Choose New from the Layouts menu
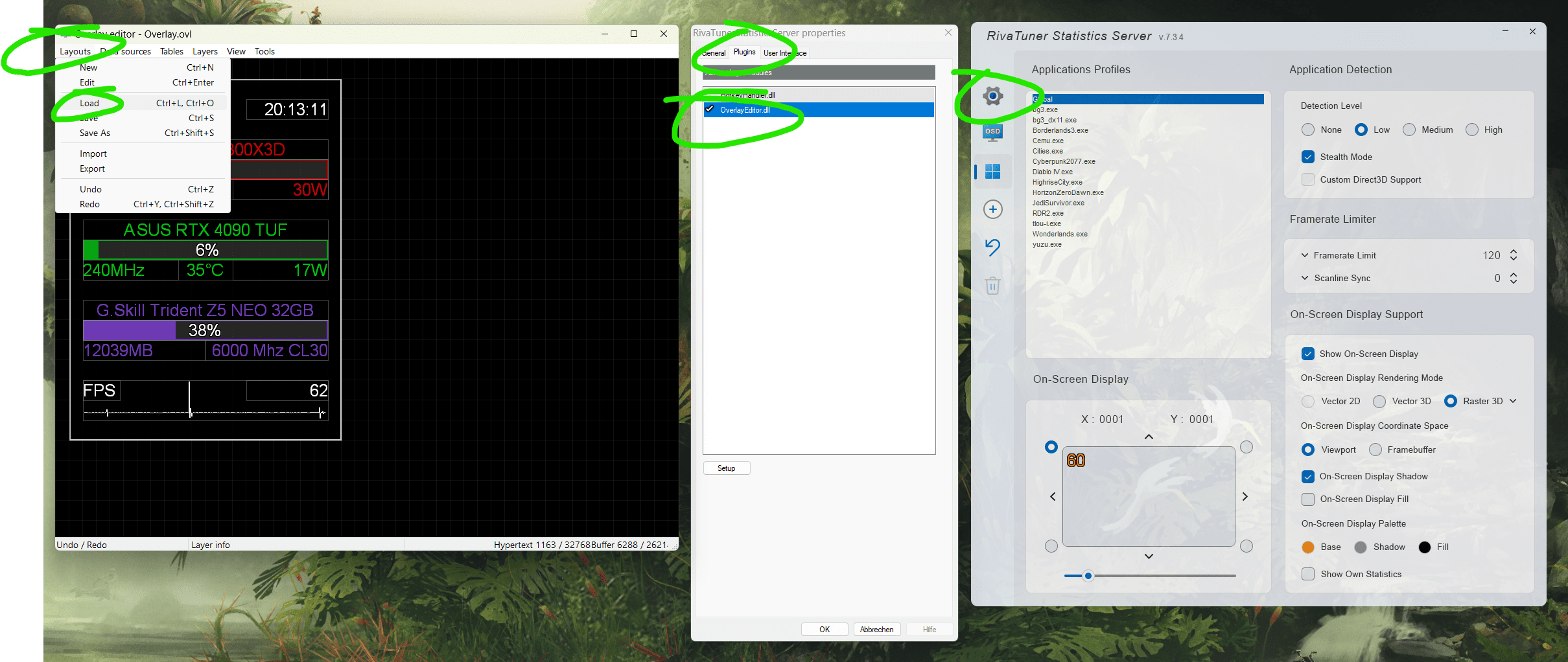1568x662 pixels. [143, 67]
